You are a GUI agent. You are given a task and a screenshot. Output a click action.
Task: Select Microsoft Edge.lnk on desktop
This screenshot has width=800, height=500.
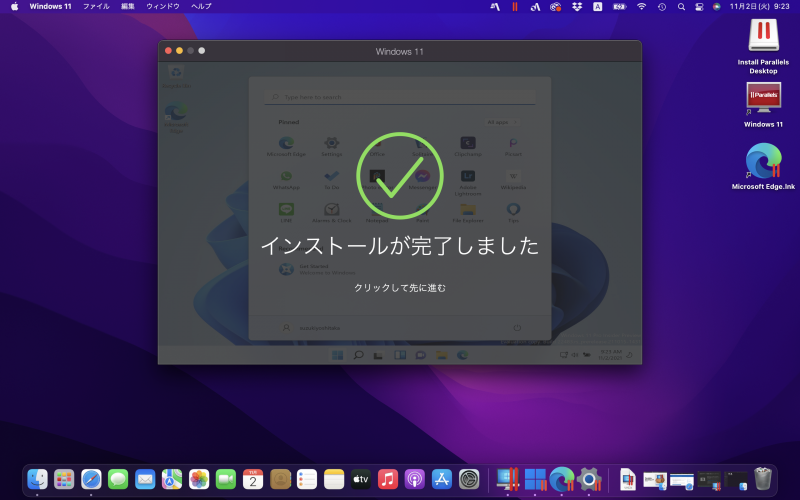coord(763,166)
